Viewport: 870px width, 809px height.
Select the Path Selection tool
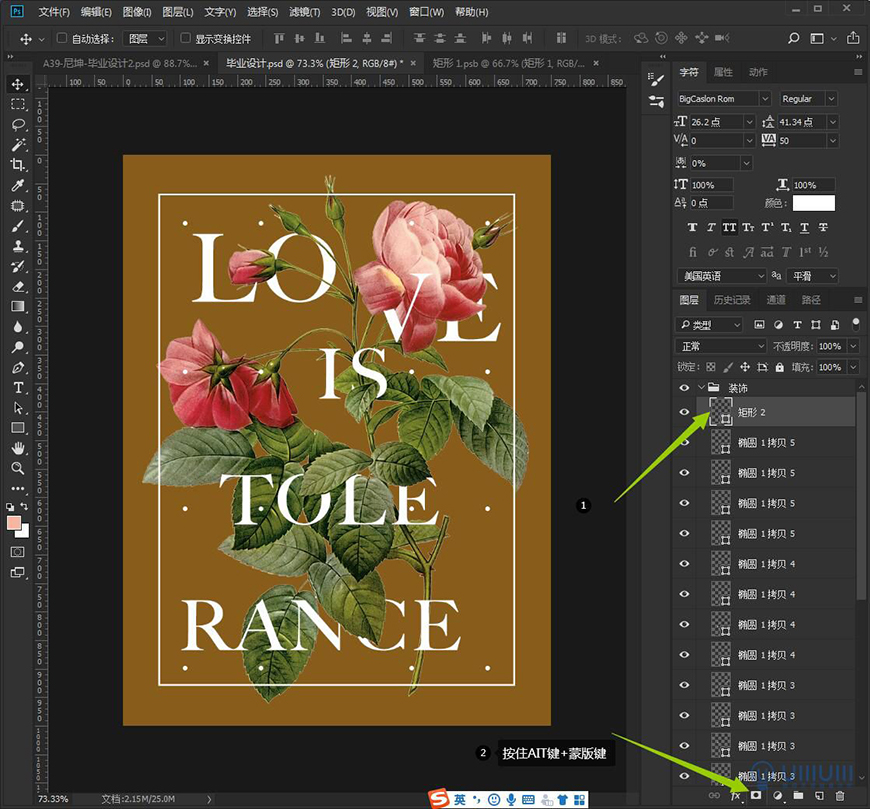(x=18, y=408)
